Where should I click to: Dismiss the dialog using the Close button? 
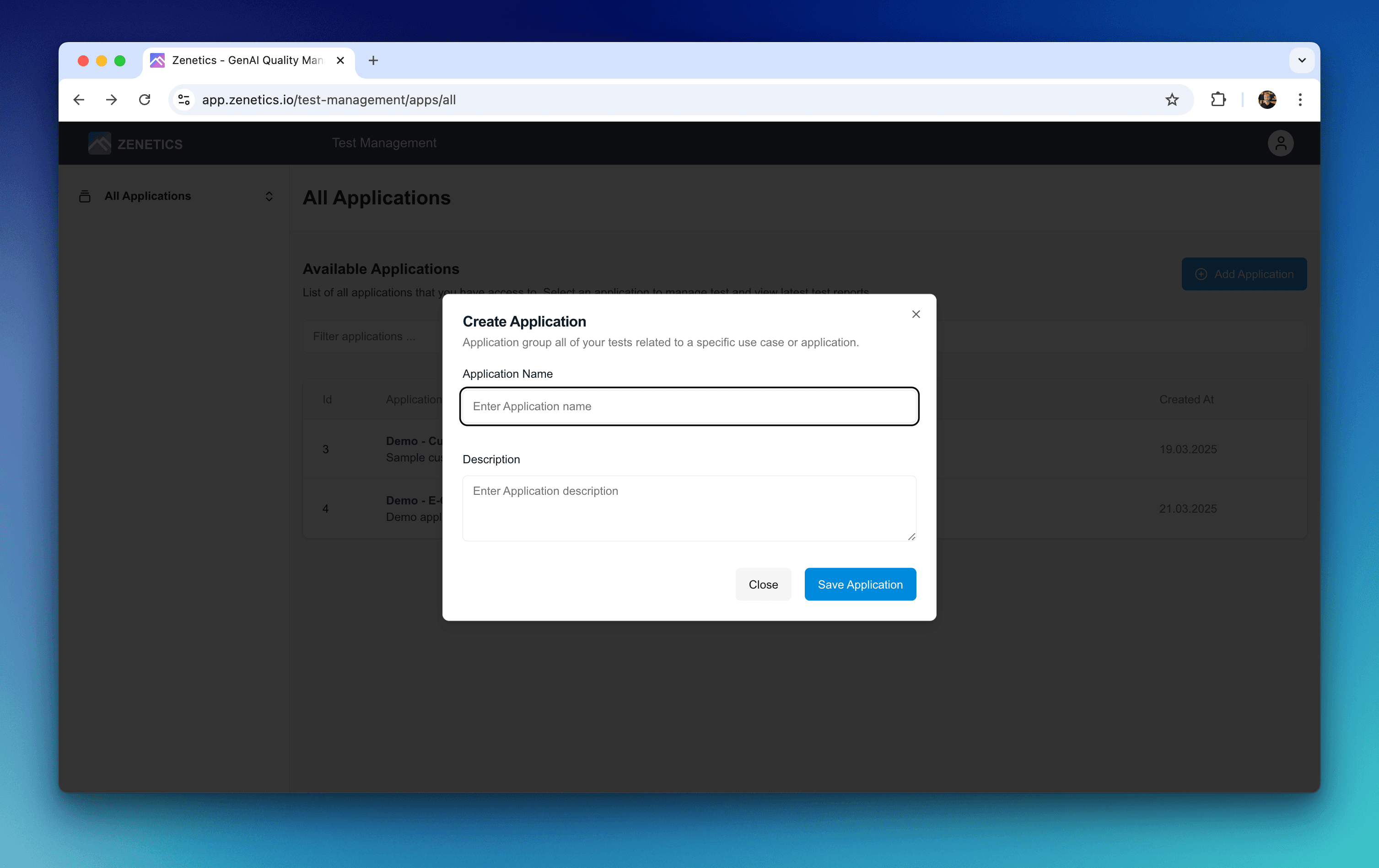point(763,584)
